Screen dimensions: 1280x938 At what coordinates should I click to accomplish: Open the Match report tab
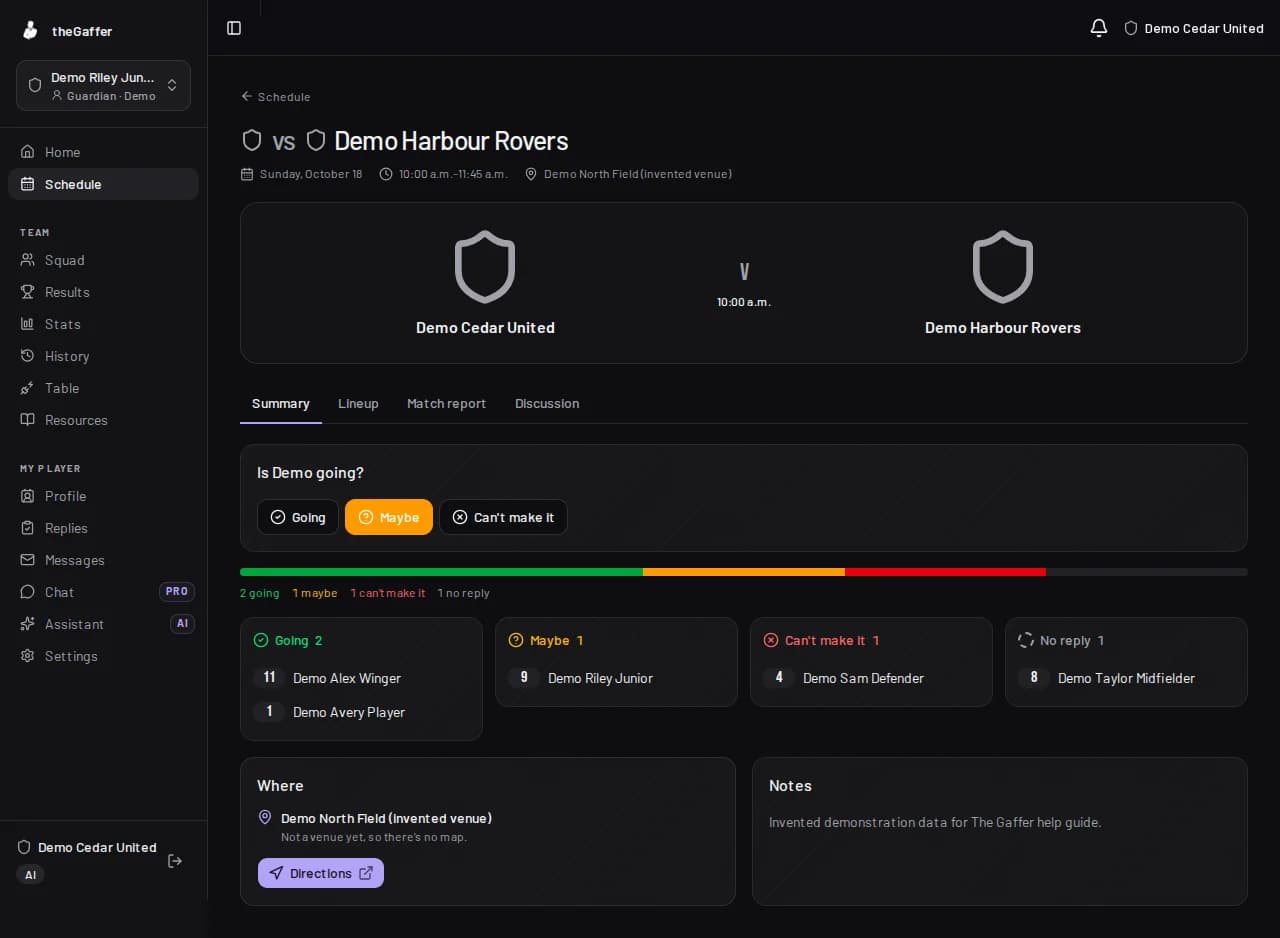point(446,403)
